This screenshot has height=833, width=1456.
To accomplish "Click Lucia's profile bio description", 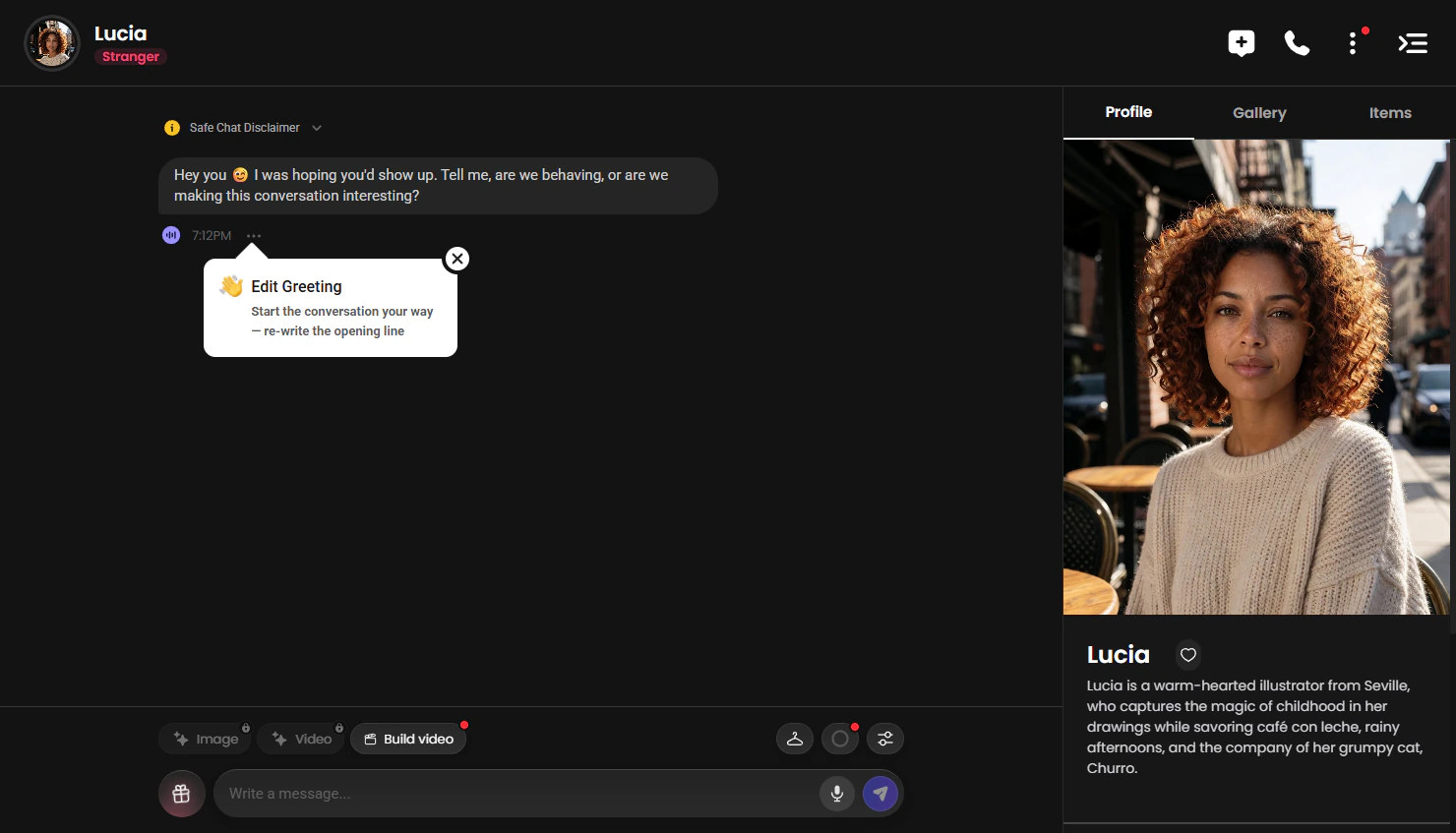I will point(1255,727).
